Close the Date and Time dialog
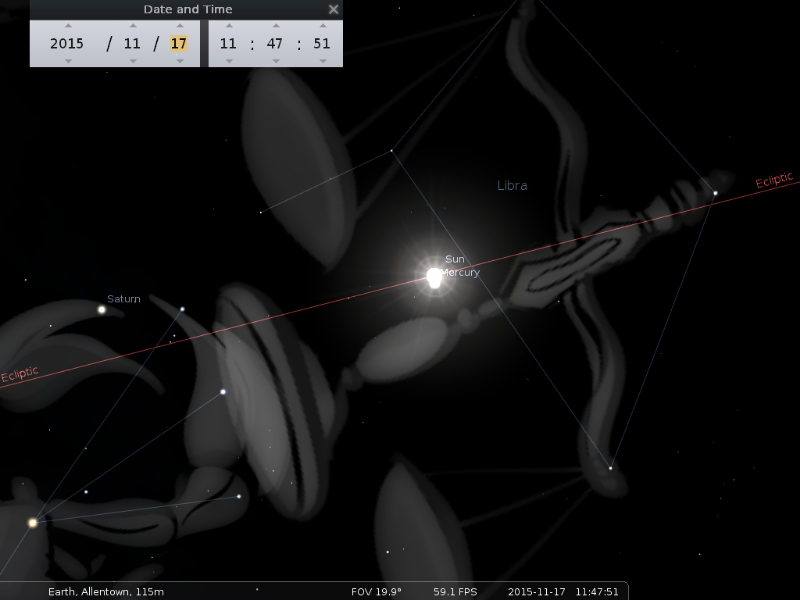Viewport: 800px width, 600px height. tap(333, 9)
